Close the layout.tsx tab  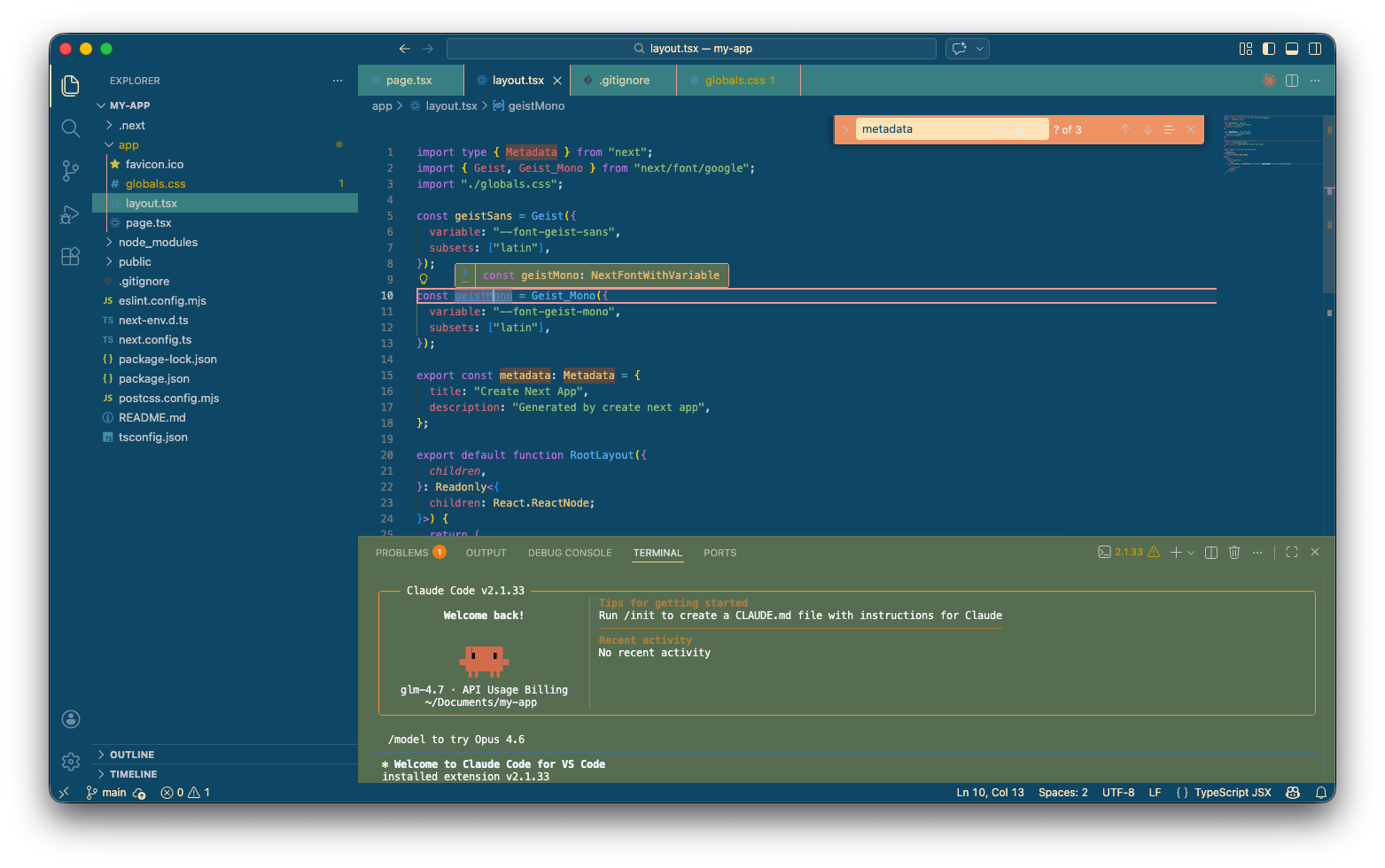[x=557, y=81]
